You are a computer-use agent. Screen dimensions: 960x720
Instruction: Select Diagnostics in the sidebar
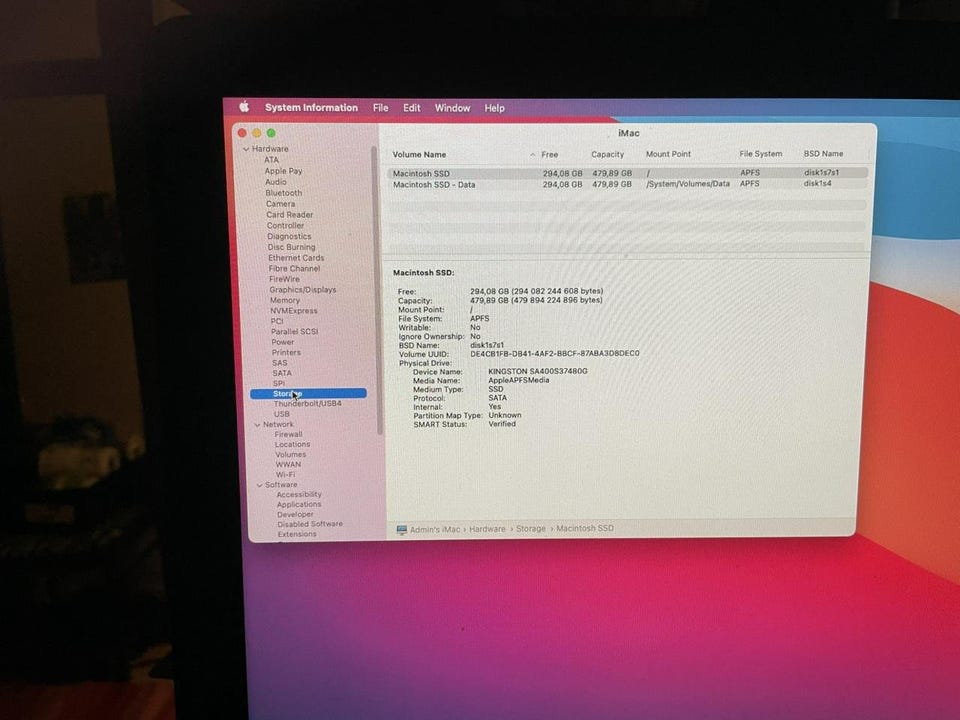(x=289, y=236)
